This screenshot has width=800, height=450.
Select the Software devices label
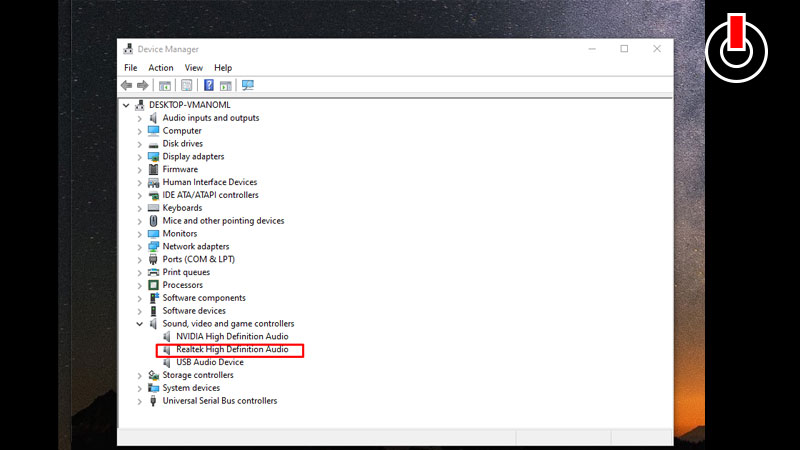coord(194,311)
